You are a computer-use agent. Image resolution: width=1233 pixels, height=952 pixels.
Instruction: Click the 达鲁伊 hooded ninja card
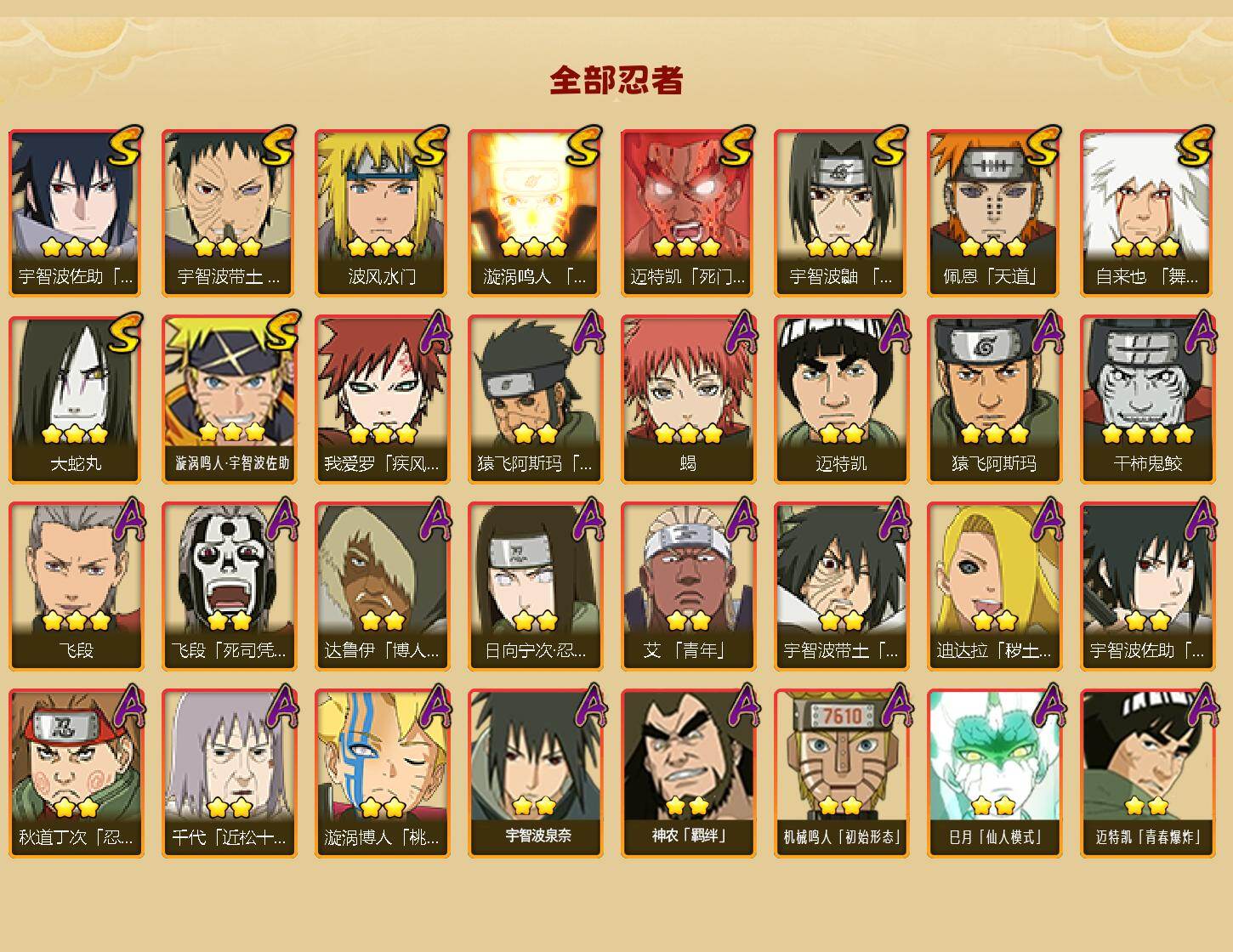382,586
